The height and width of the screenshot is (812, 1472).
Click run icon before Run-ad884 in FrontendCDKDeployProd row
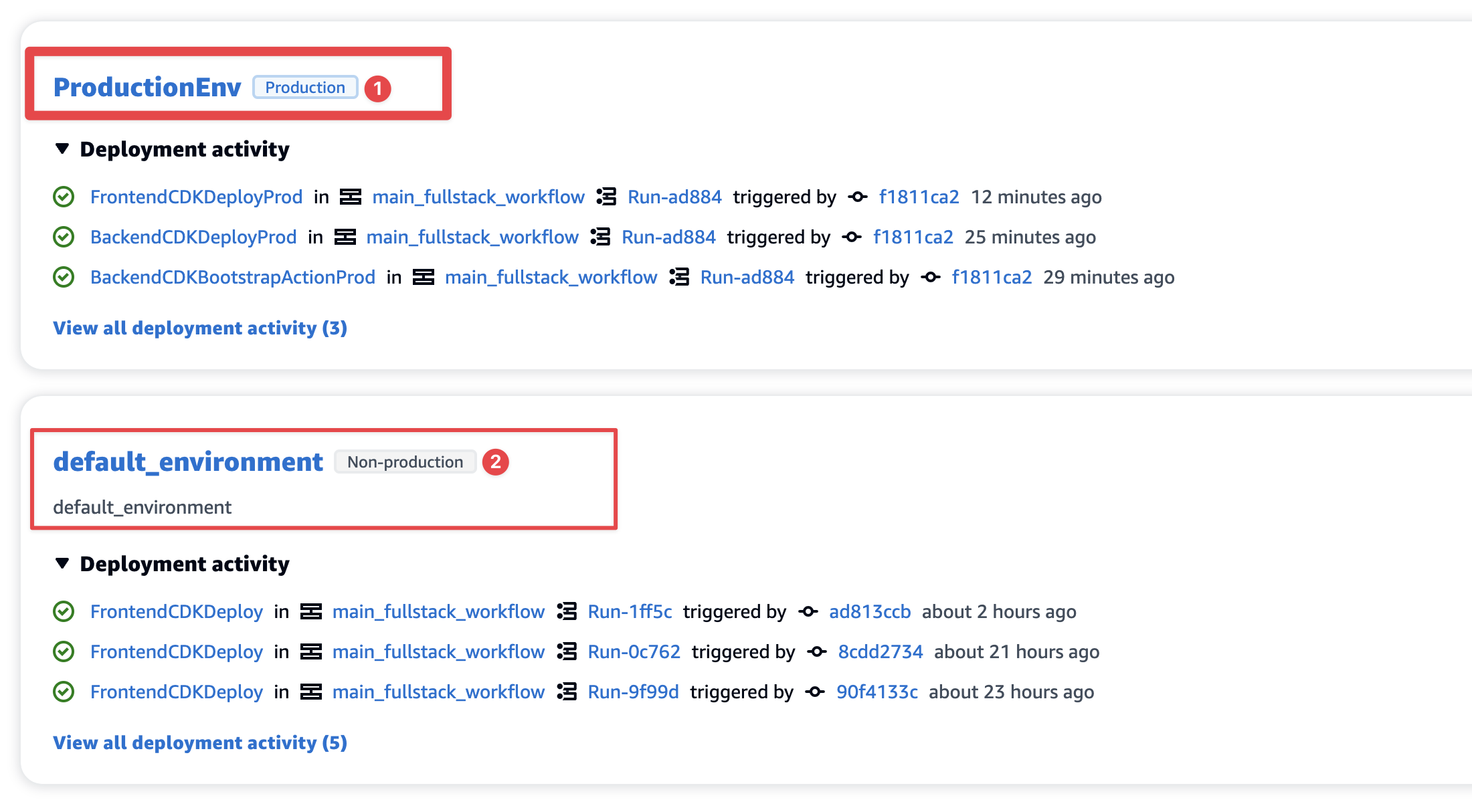click(x=606, y=197)
